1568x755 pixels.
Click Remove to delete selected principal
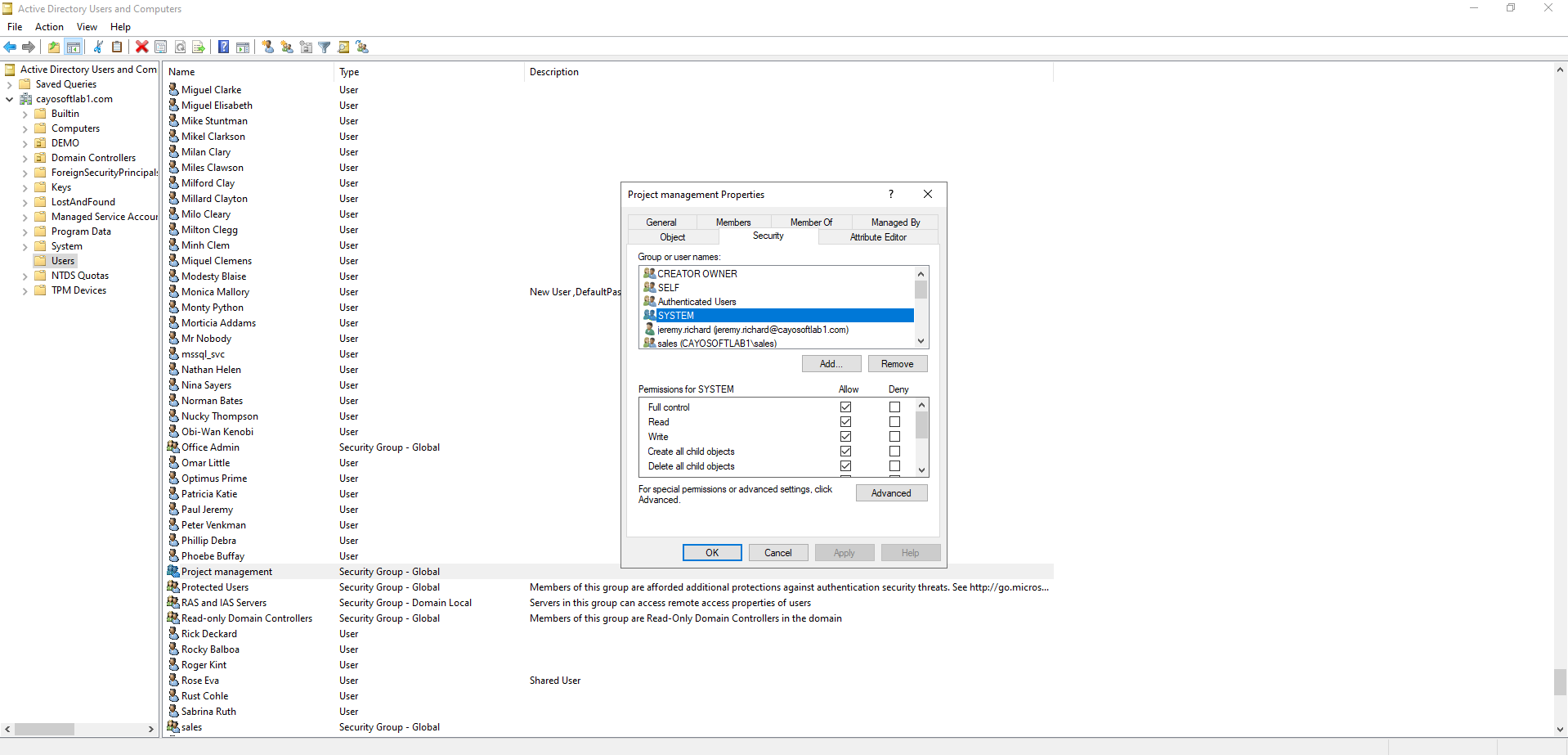[897, 364]
